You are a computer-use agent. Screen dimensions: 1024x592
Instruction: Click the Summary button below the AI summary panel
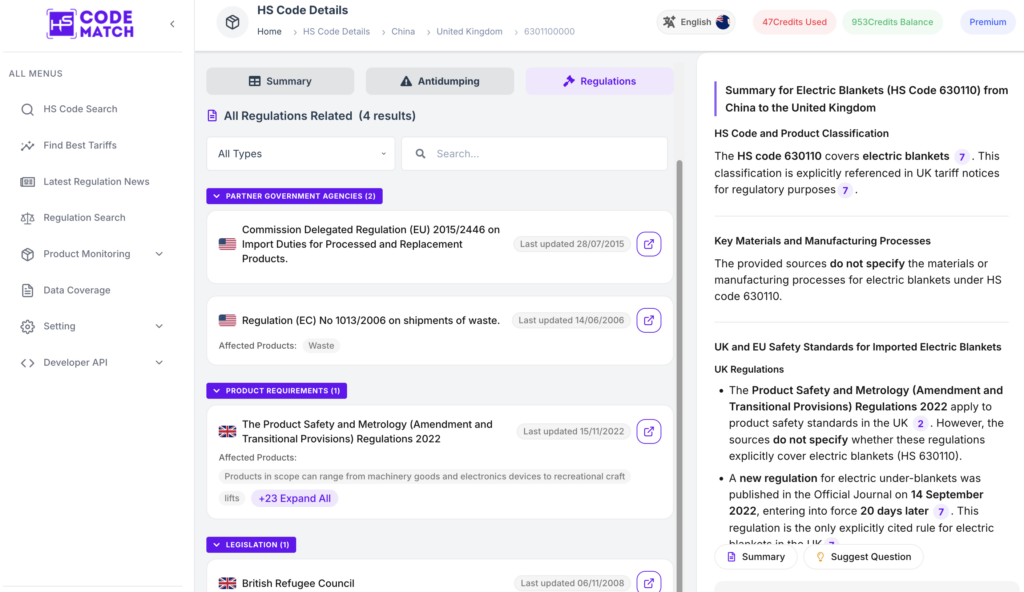[756, 557]
